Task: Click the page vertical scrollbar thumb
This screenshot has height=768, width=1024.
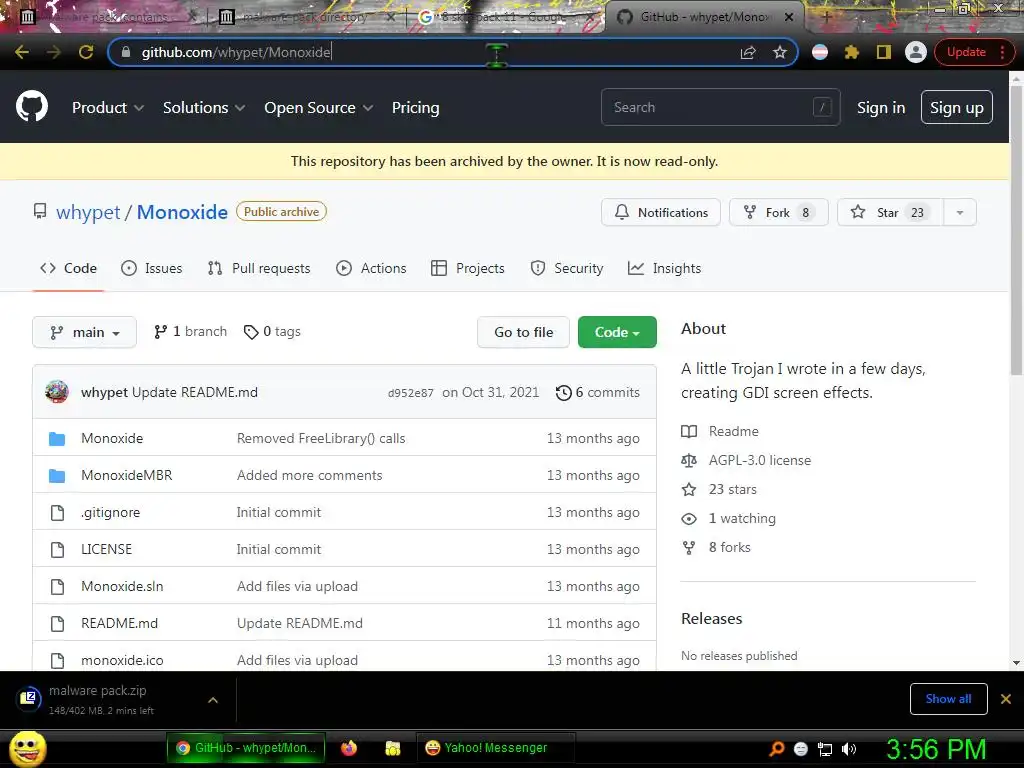Action: (1016, 232)
